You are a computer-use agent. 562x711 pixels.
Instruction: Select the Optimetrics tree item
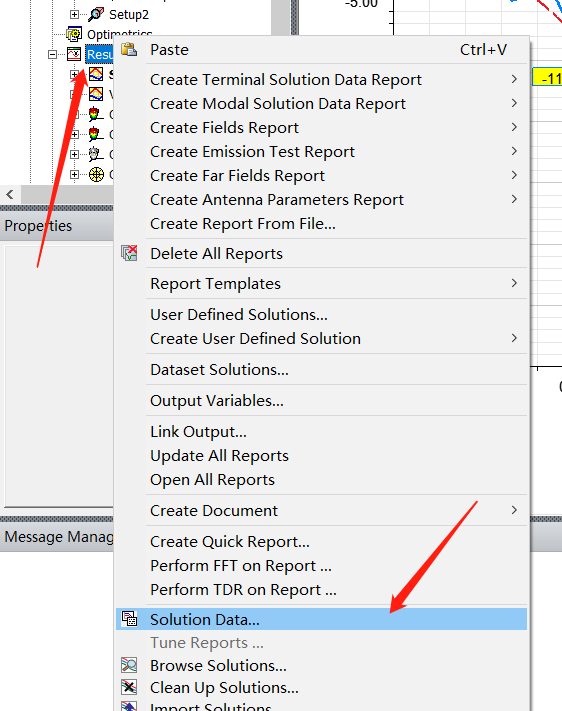pyautogui.click(x=119, y=34)
